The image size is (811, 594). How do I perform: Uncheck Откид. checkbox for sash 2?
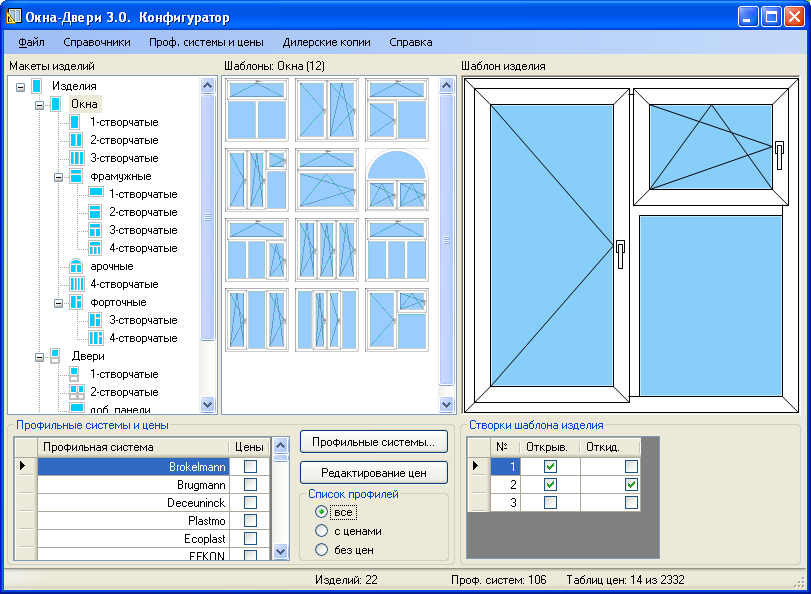pos(630,485)
